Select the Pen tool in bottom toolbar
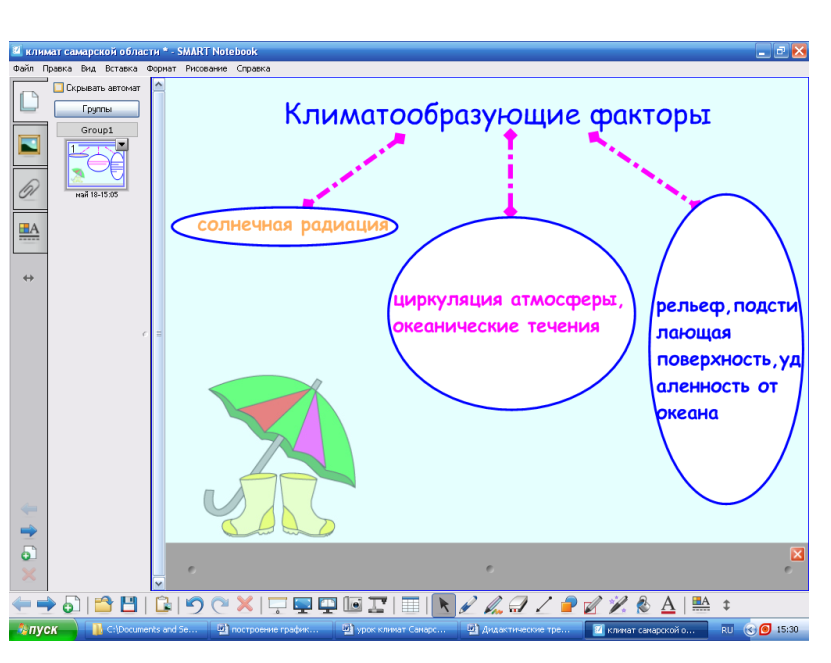 point(468,604)
